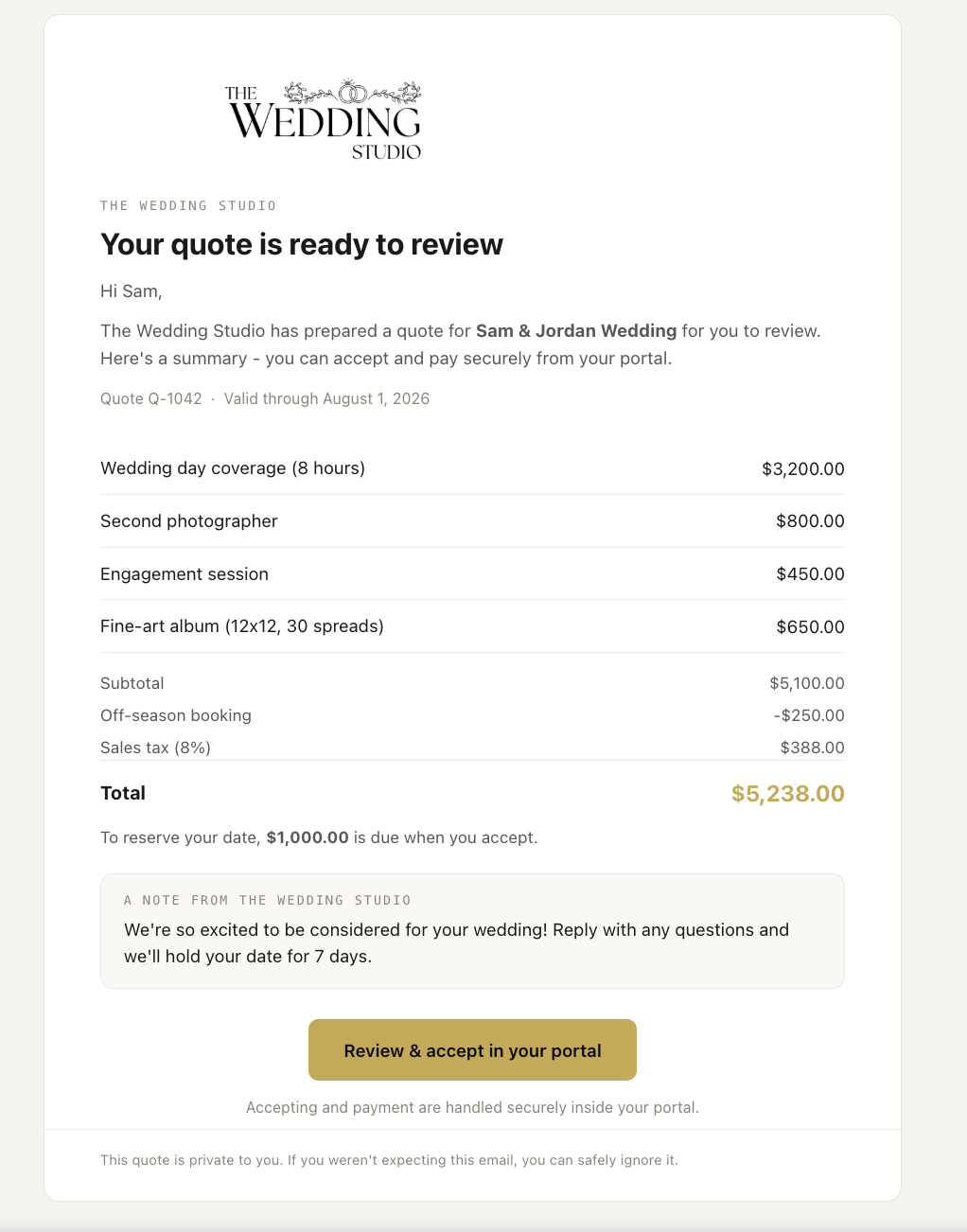
Task: Click the text about accepting and payment security
Action: click(x=472, y=1107)
